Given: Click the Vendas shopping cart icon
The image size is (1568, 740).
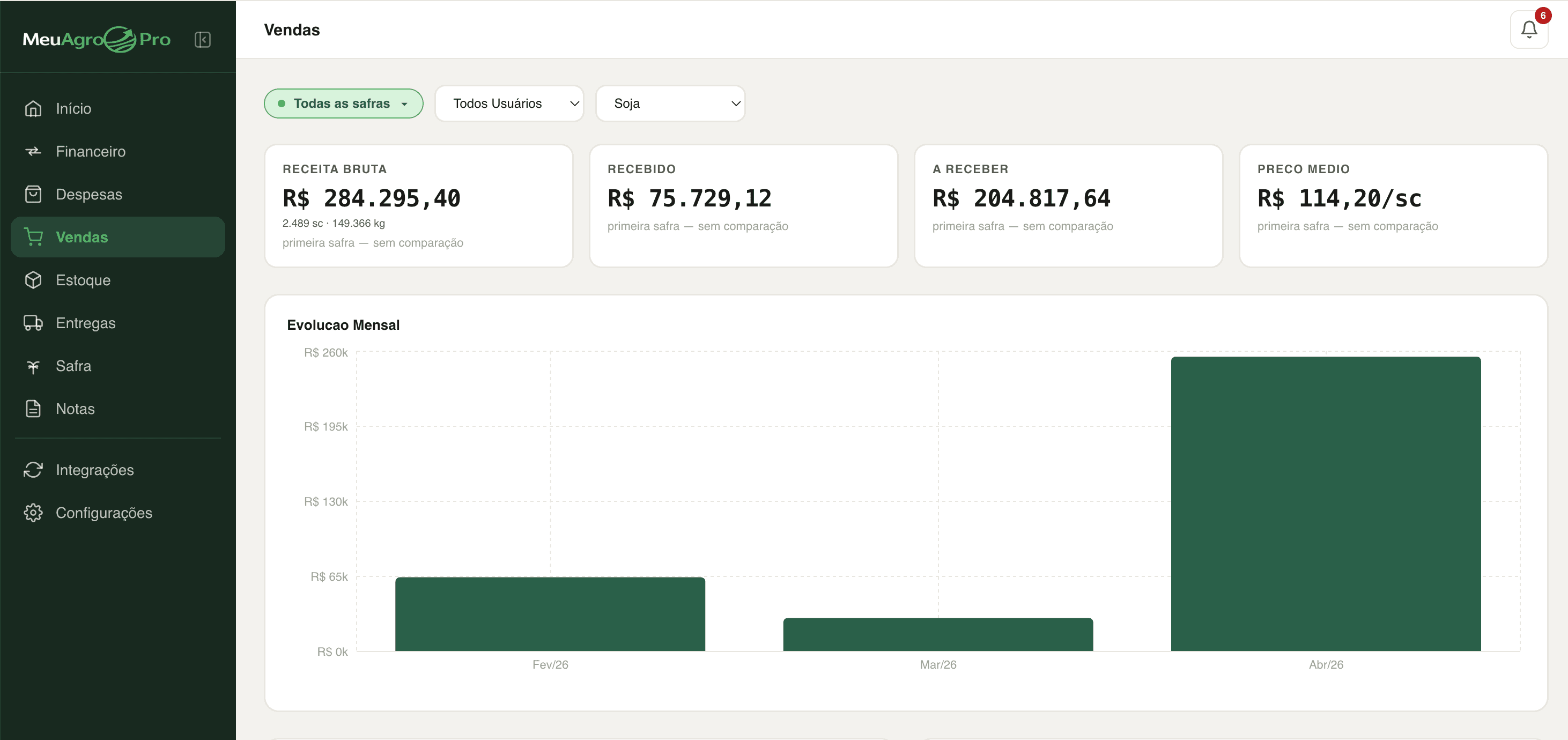Looking at the screenshot, I should pos(33,236).
